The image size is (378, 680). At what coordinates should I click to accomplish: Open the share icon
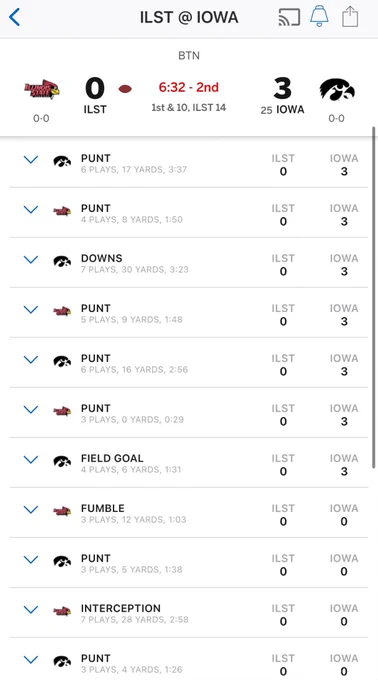(x=350, y=17)
